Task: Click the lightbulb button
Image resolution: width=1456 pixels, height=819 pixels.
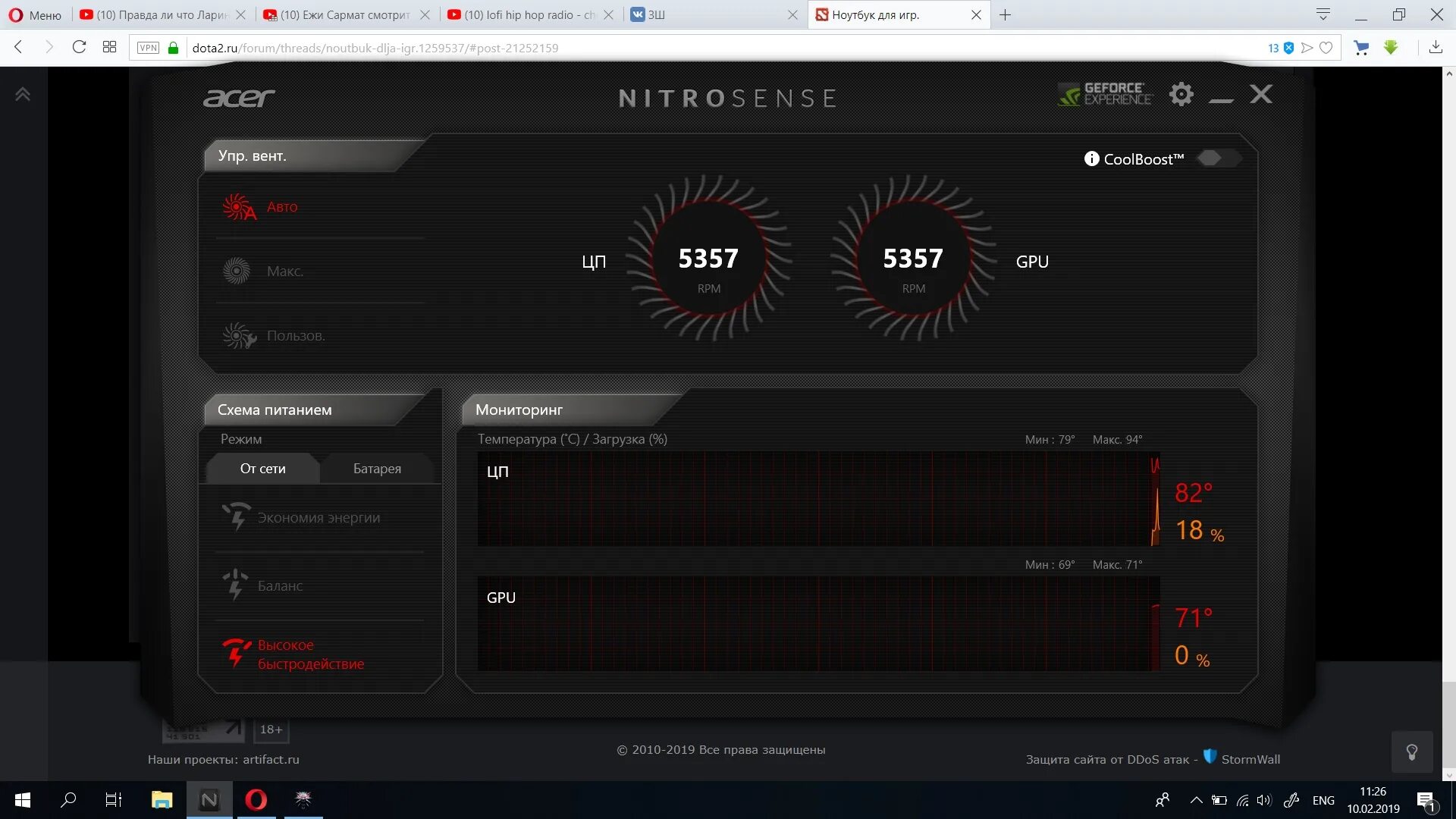Action: [x=1412, y=752]
